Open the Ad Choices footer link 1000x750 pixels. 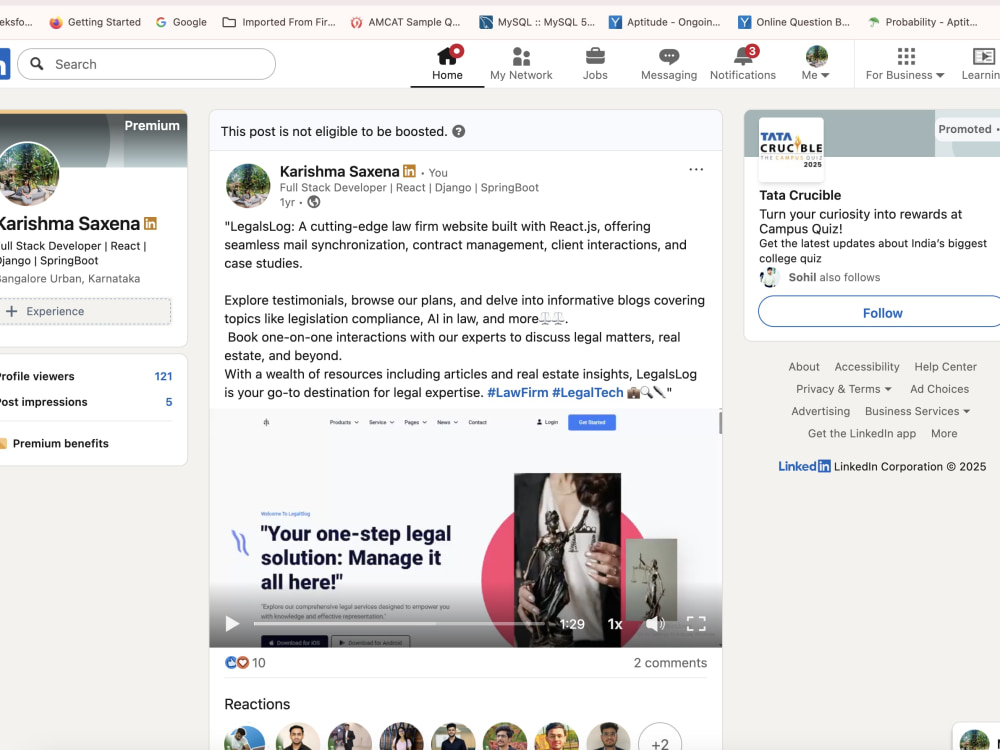click(939, 389)
